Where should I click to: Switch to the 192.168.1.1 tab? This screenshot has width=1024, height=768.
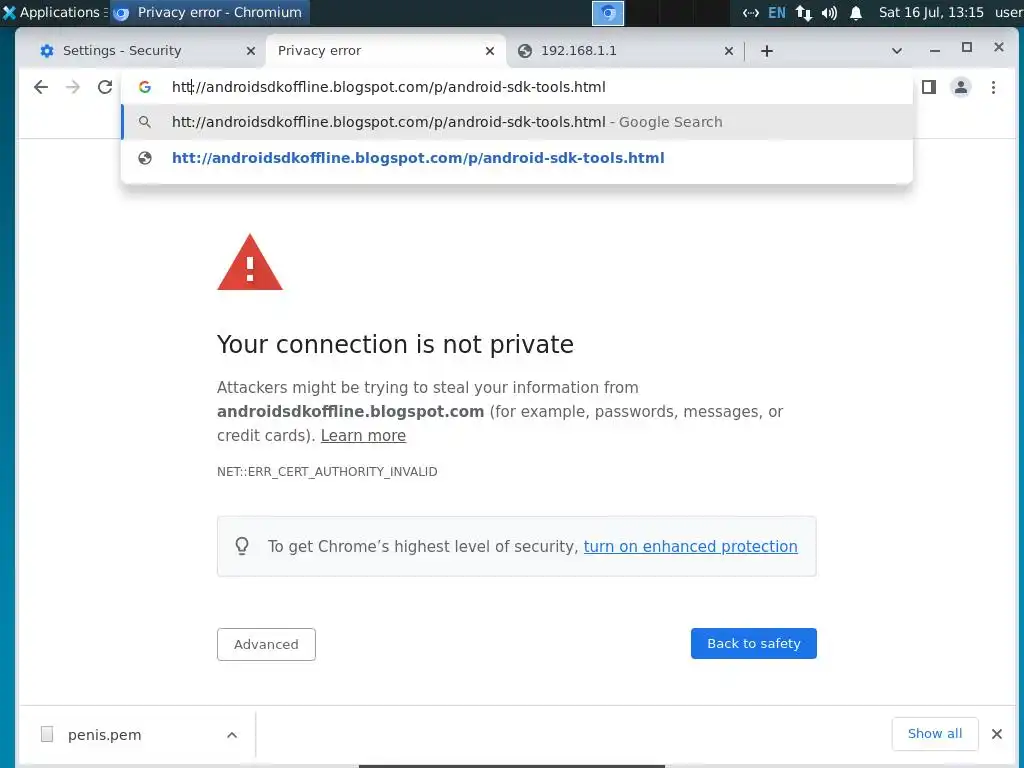[626, 51]
